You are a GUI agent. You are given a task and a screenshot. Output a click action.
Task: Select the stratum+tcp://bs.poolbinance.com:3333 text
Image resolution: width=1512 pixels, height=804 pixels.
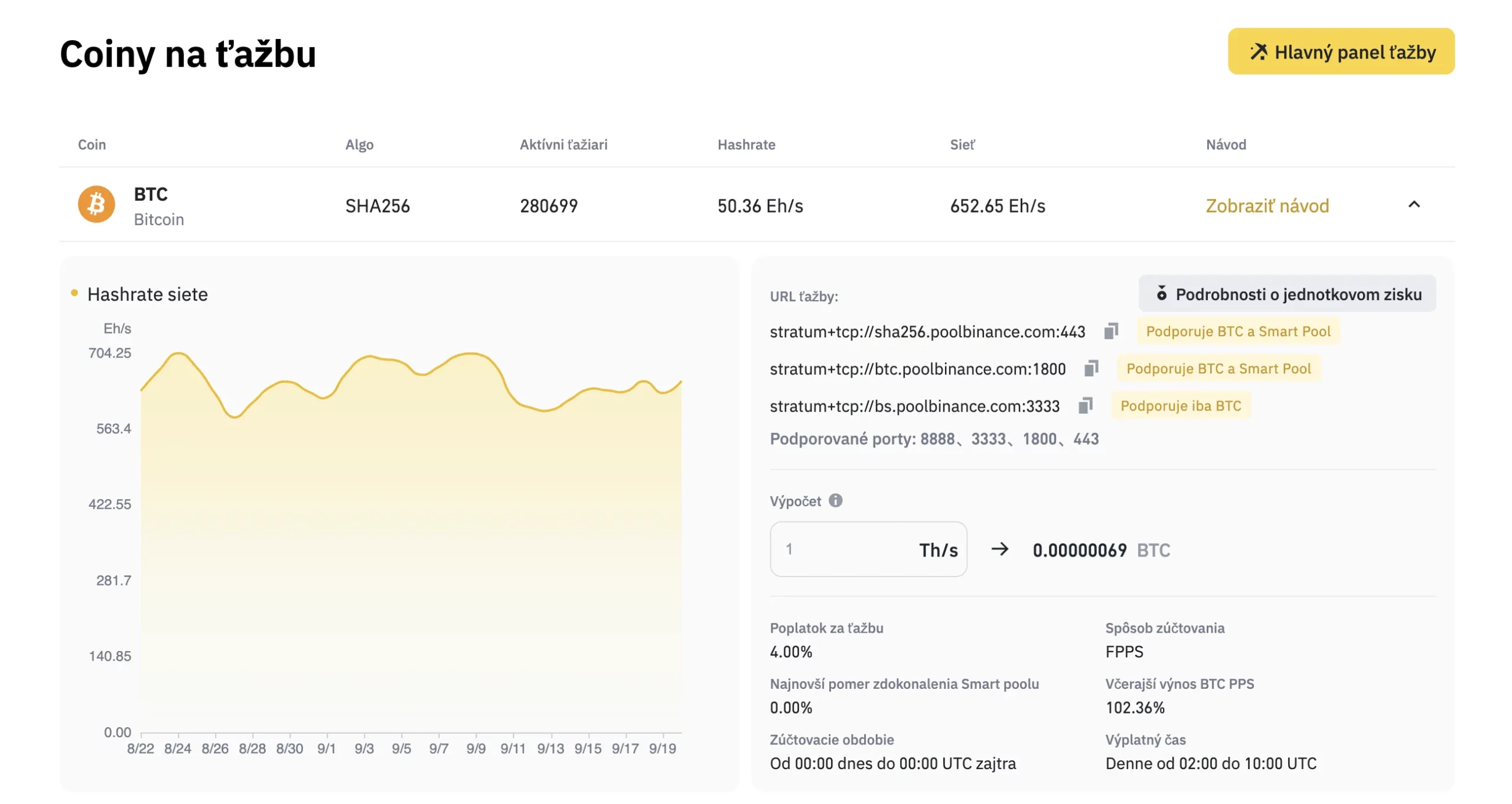914,406
